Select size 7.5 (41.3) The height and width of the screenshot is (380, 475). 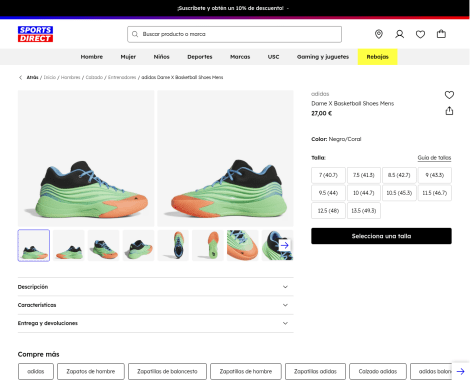click(x=364, y=175)
